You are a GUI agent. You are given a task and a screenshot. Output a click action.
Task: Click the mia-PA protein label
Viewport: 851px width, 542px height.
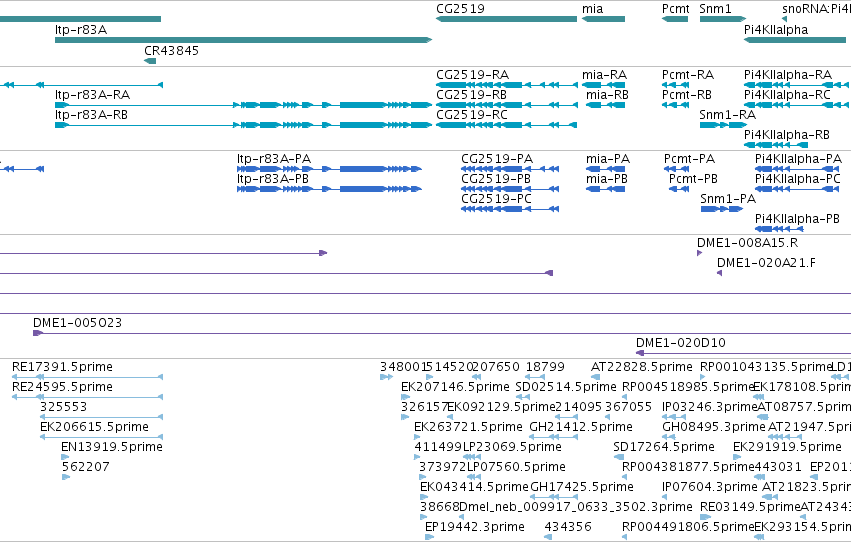(x=608, y=158)
